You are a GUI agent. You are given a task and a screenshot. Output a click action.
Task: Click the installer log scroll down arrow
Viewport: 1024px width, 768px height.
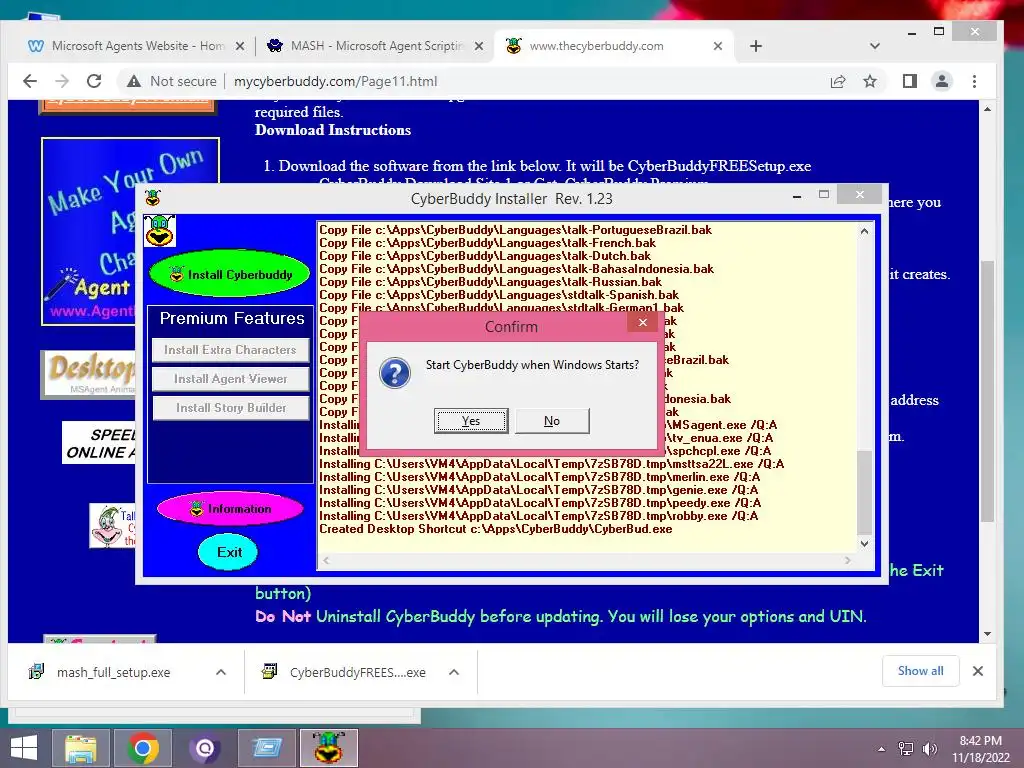point(865,543)
